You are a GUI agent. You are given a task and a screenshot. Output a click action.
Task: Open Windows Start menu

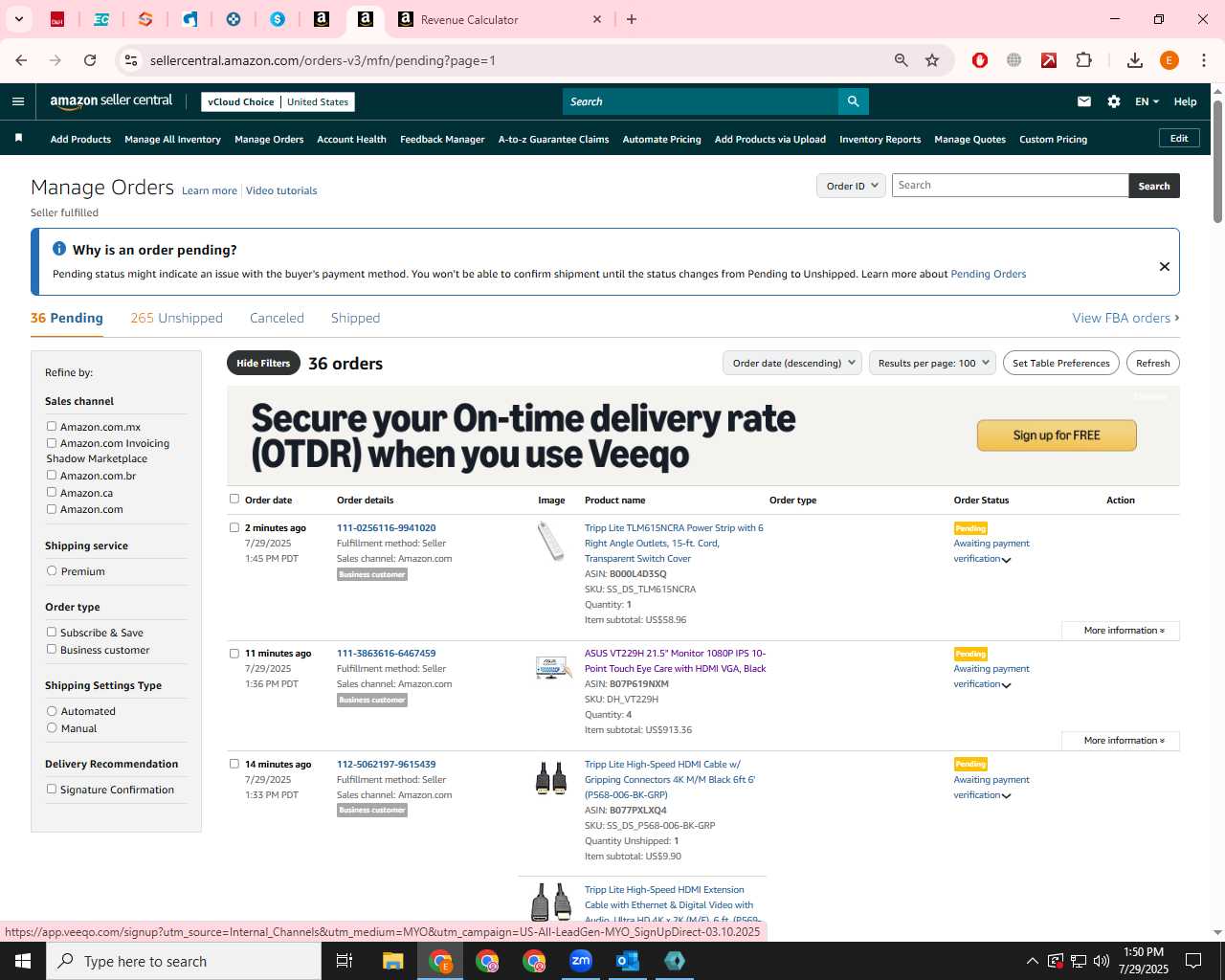point(23,961)
